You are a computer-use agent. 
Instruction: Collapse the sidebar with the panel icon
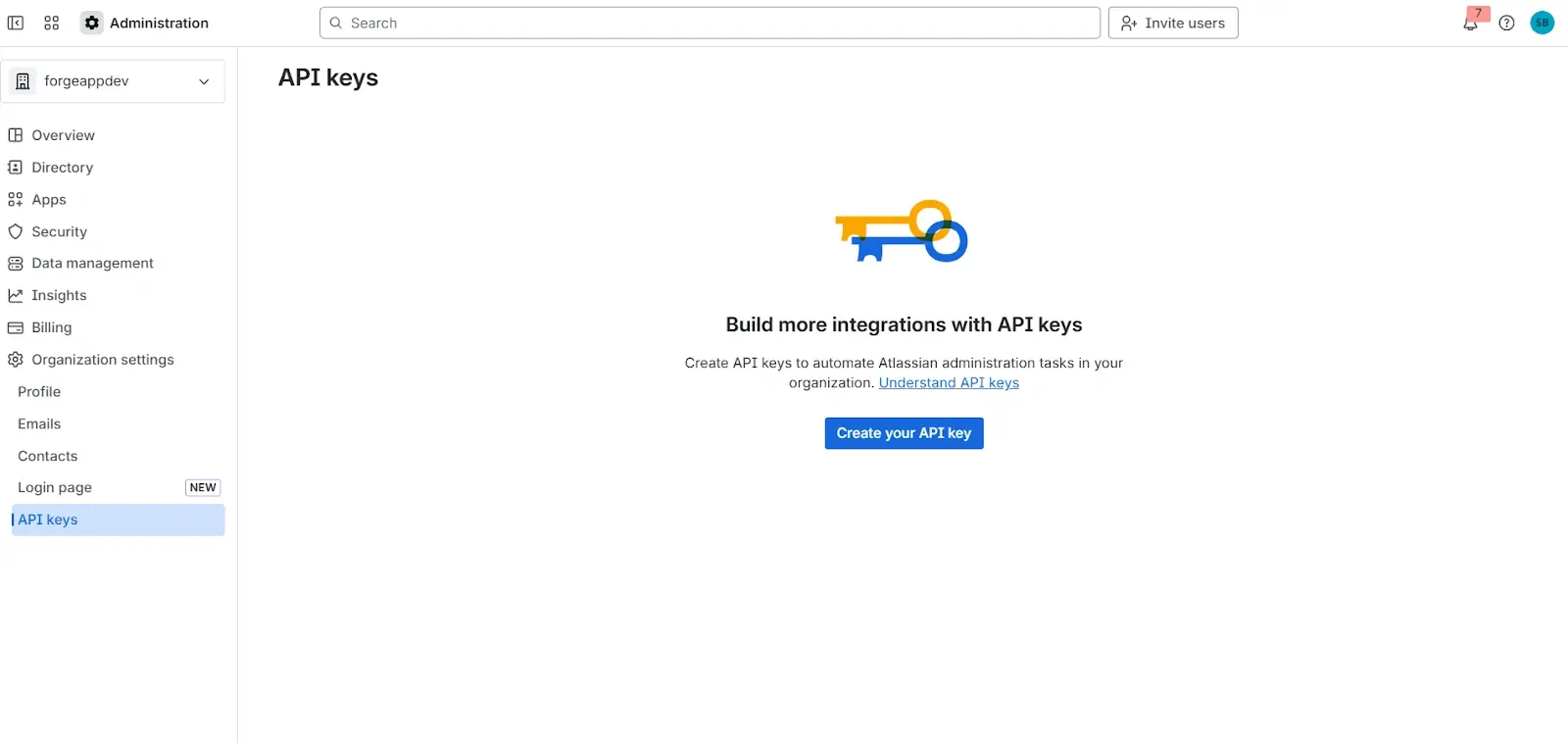click(x=16, y=23)
